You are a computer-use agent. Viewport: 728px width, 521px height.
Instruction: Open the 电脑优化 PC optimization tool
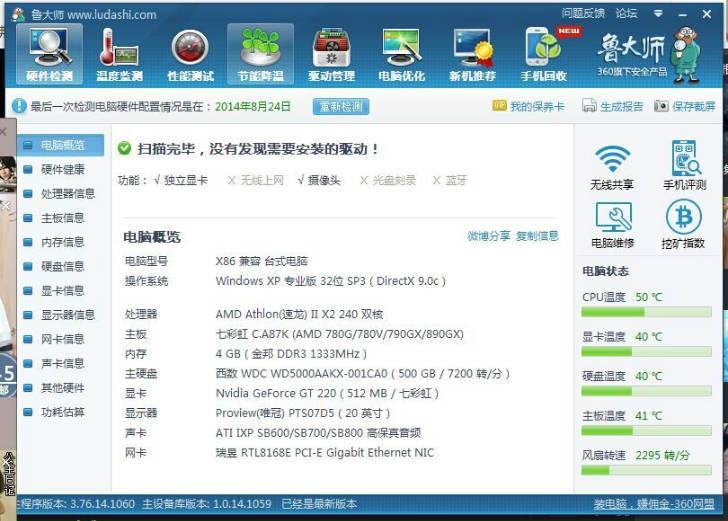click(401, 55)
